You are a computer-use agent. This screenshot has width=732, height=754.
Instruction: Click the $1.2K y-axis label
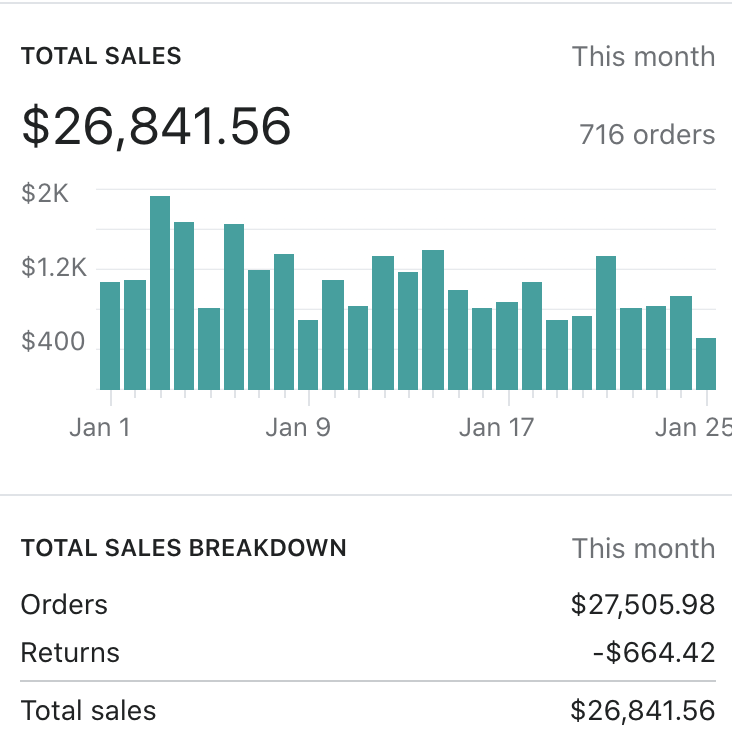tap(54, 268)
